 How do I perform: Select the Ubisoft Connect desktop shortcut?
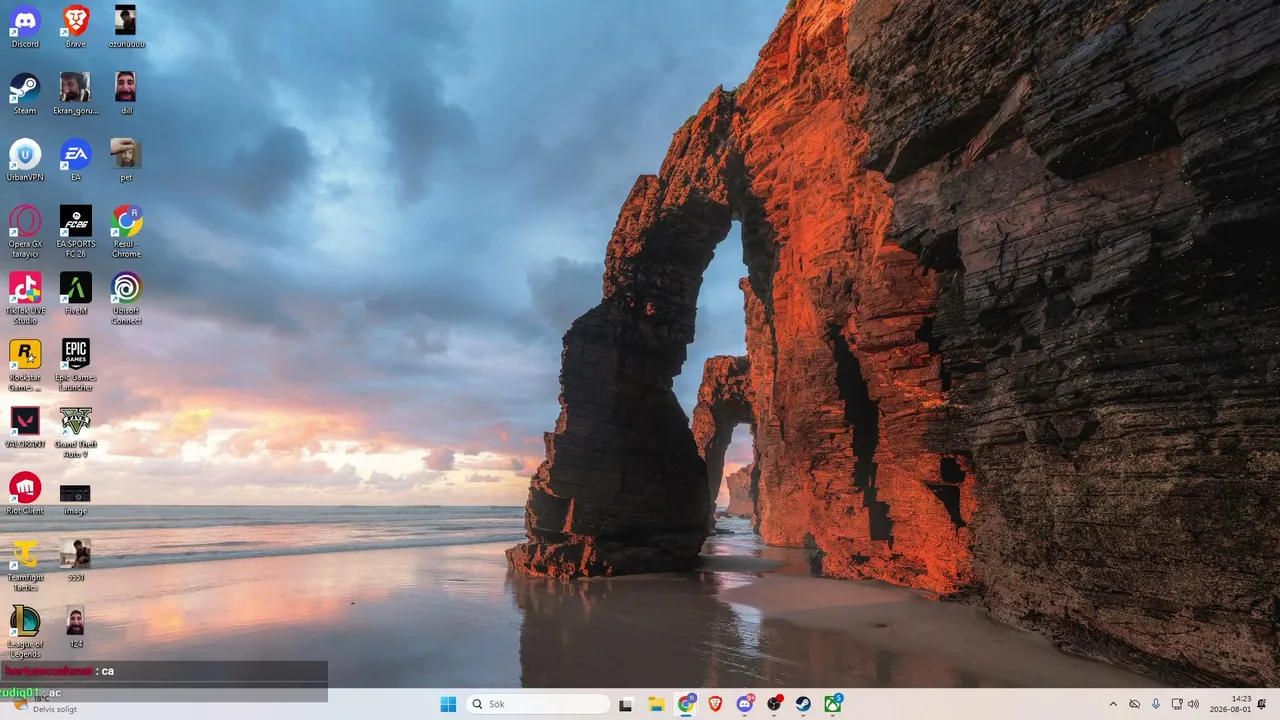coord(127,299)
